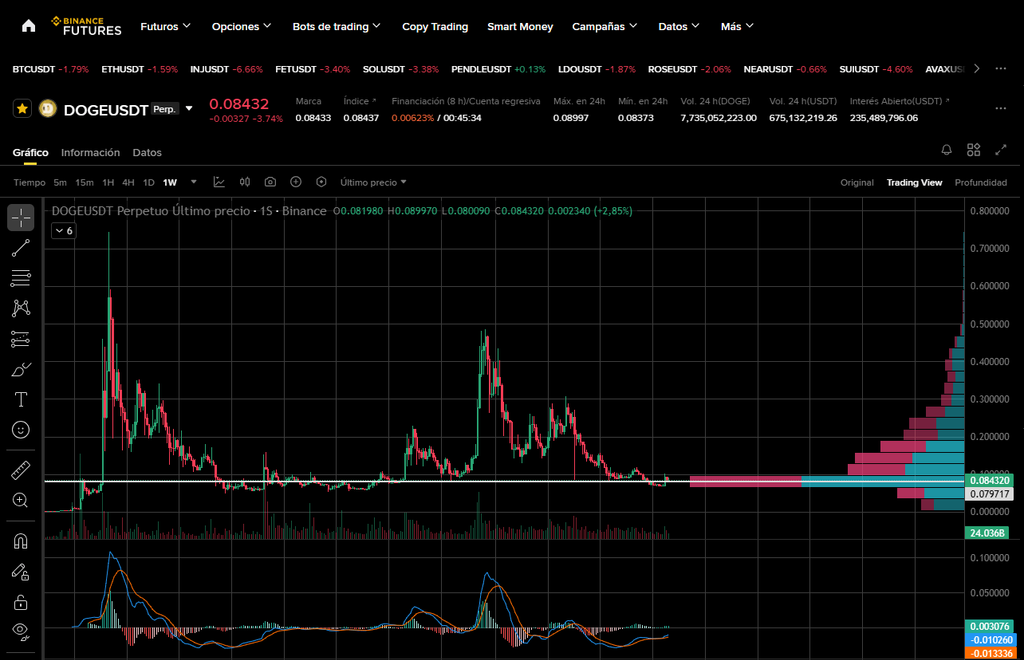Select the forecast projection tool

(21, 339)
